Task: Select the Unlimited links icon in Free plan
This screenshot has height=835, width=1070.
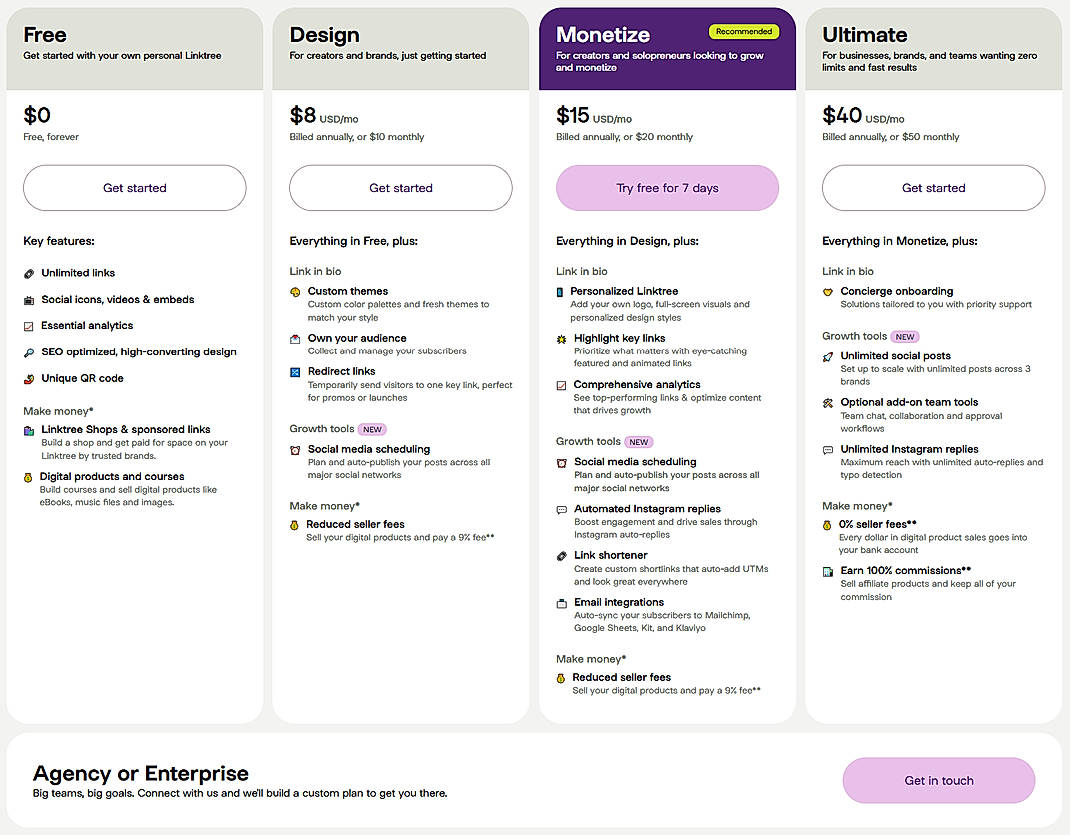Action: point(29,272)
